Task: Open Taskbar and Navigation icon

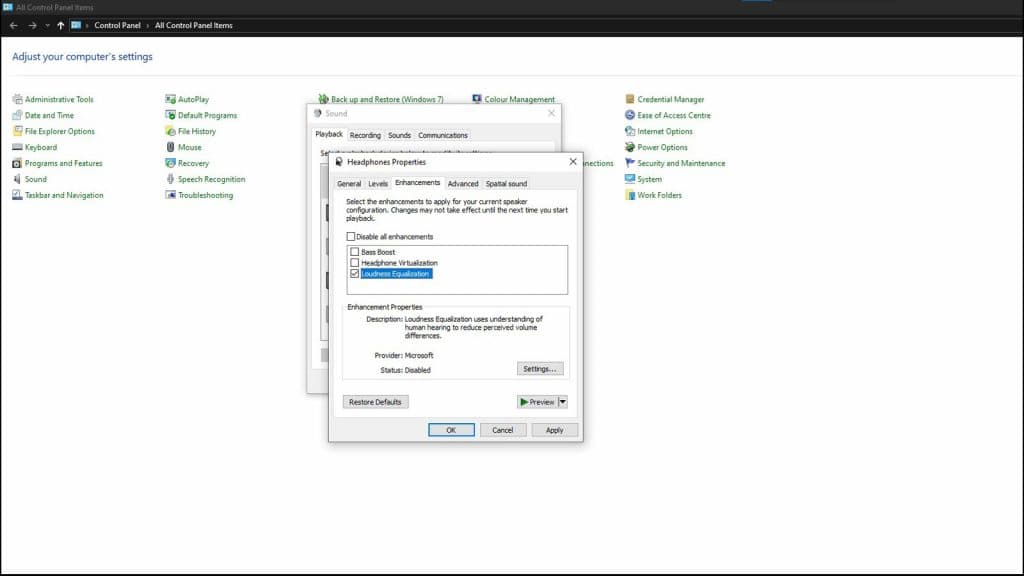Action: point(18,195)
